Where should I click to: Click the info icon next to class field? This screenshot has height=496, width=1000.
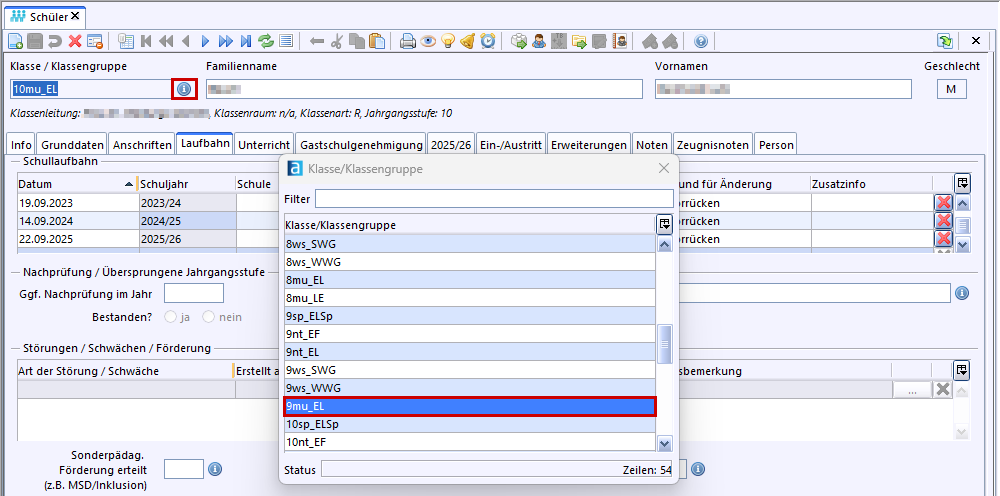(x=184, y=89)
